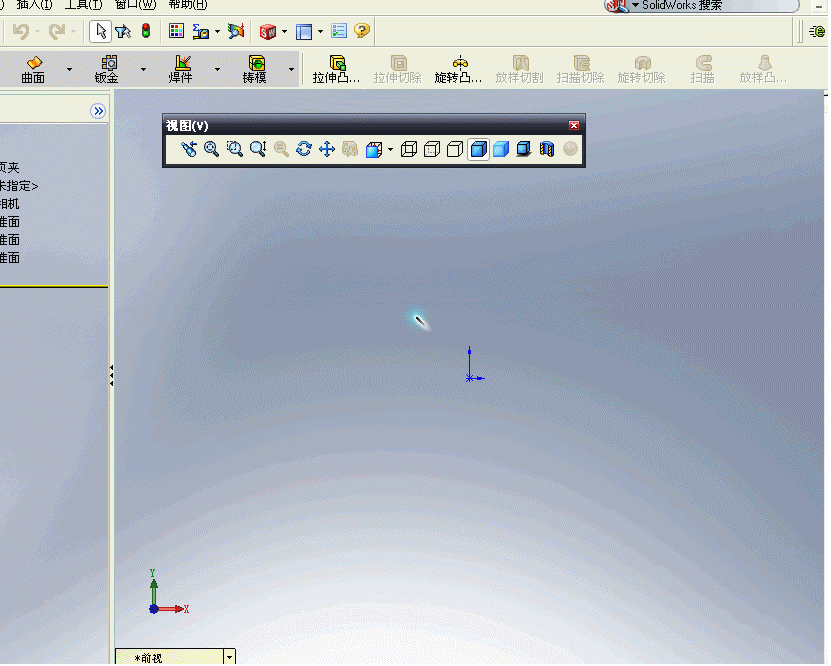The image size is (831, 666).
Task: Click the greyed RealView graphics icon
Action: (570, 149)
